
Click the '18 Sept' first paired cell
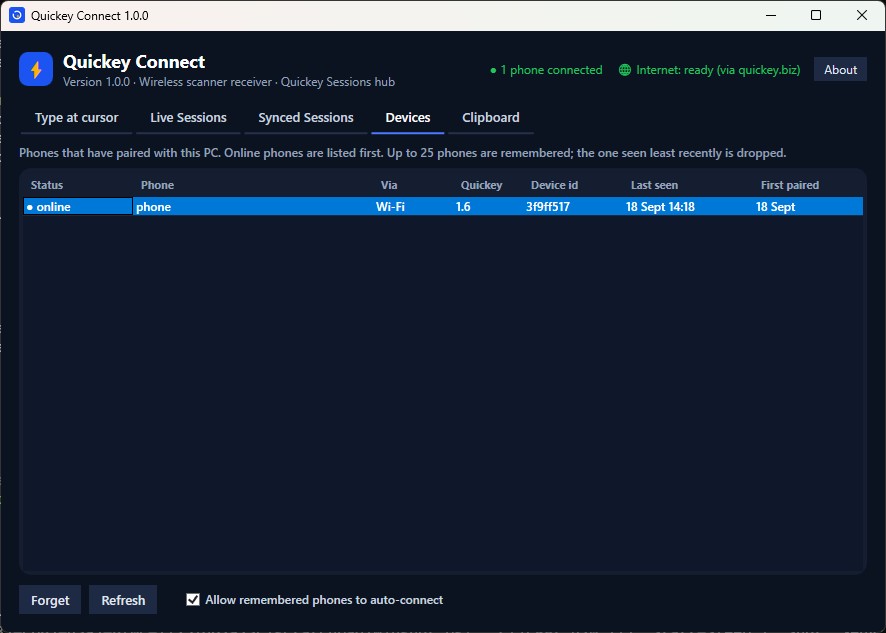[808, 206]
